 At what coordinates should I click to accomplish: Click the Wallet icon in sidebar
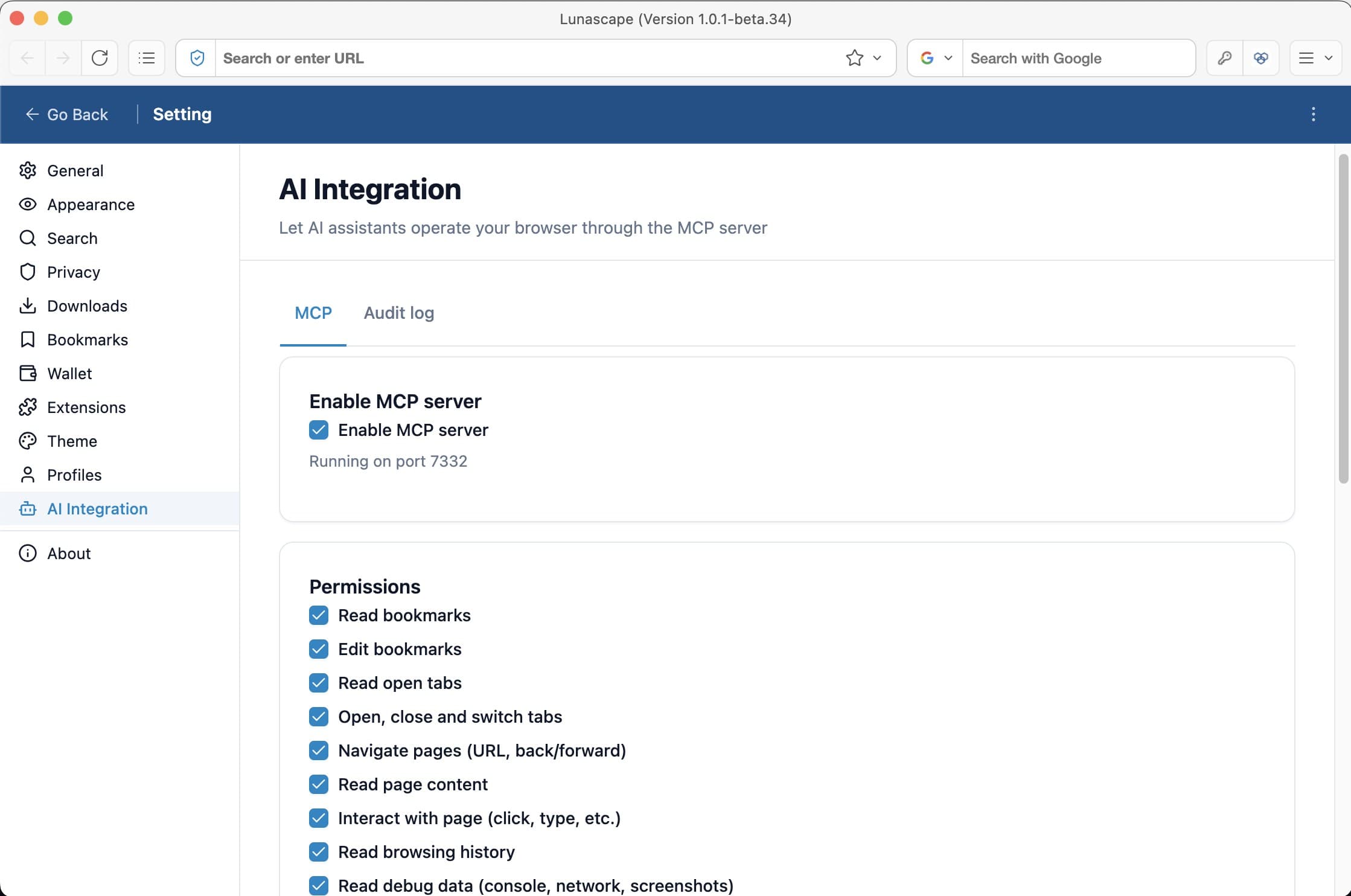[28, 374]
